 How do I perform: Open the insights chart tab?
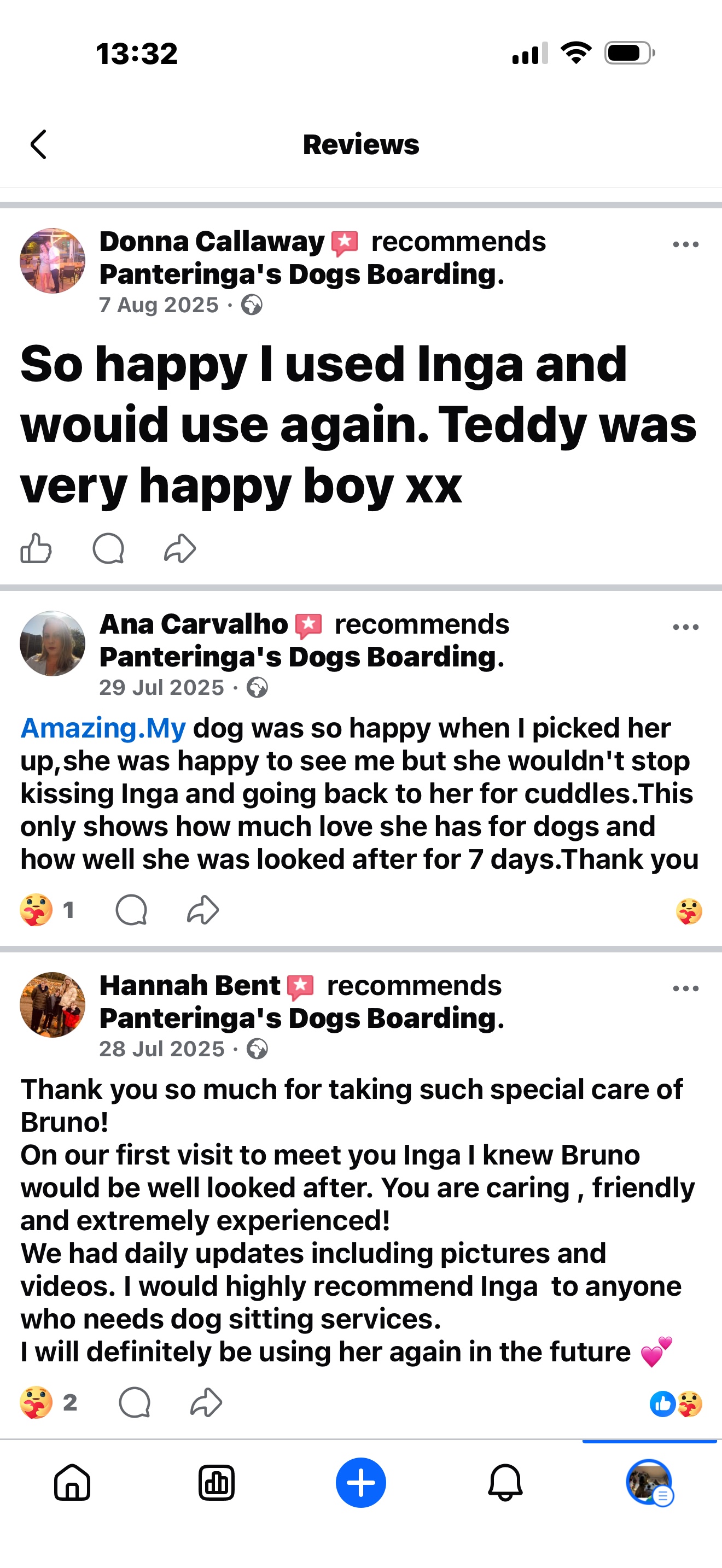(x=216, y=1483)
